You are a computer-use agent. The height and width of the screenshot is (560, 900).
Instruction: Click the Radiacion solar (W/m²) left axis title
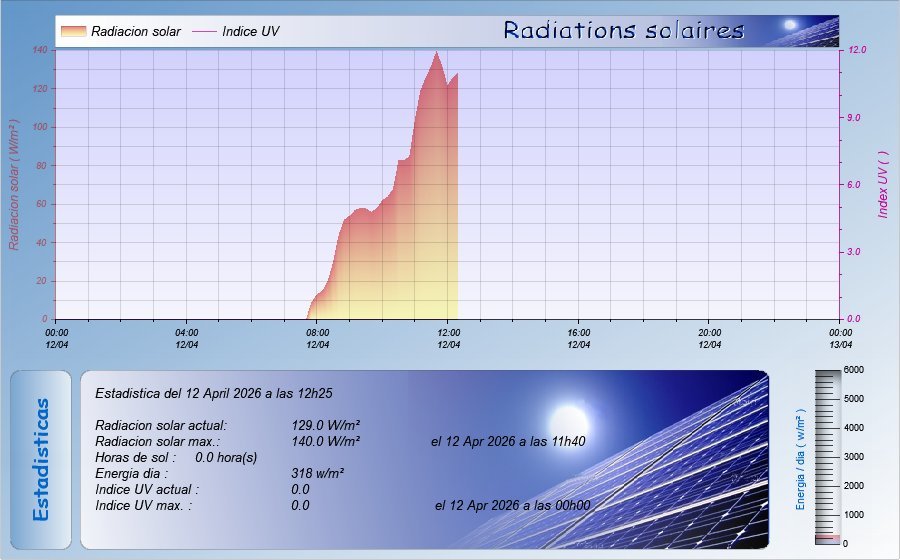tap(14, 185)
